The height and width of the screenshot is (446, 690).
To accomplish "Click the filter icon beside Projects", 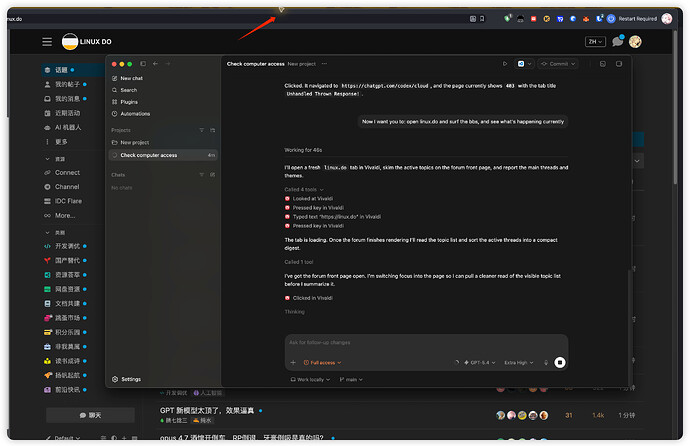I will (202, 130).
